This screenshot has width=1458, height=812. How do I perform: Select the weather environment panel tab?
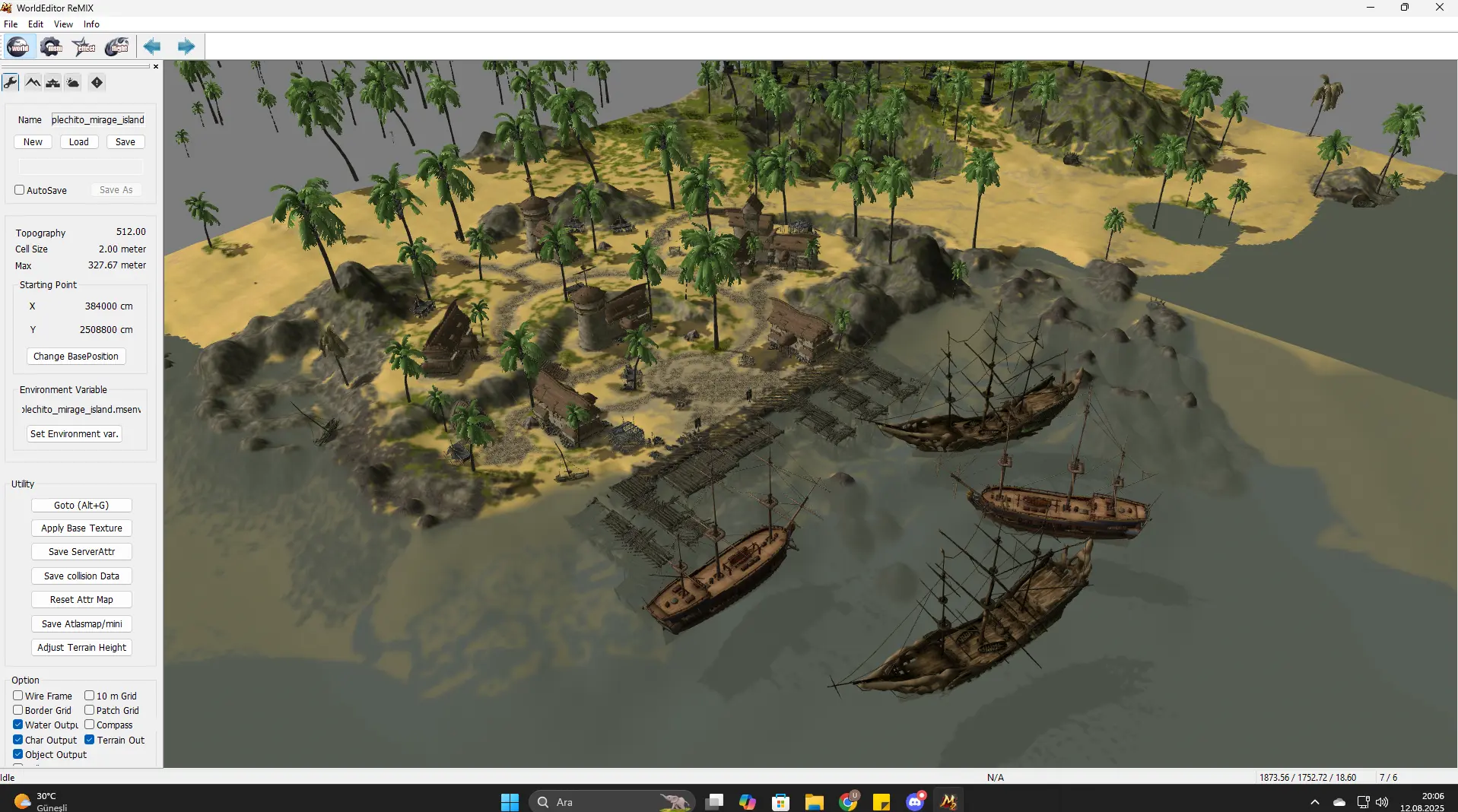coord(73,82)
